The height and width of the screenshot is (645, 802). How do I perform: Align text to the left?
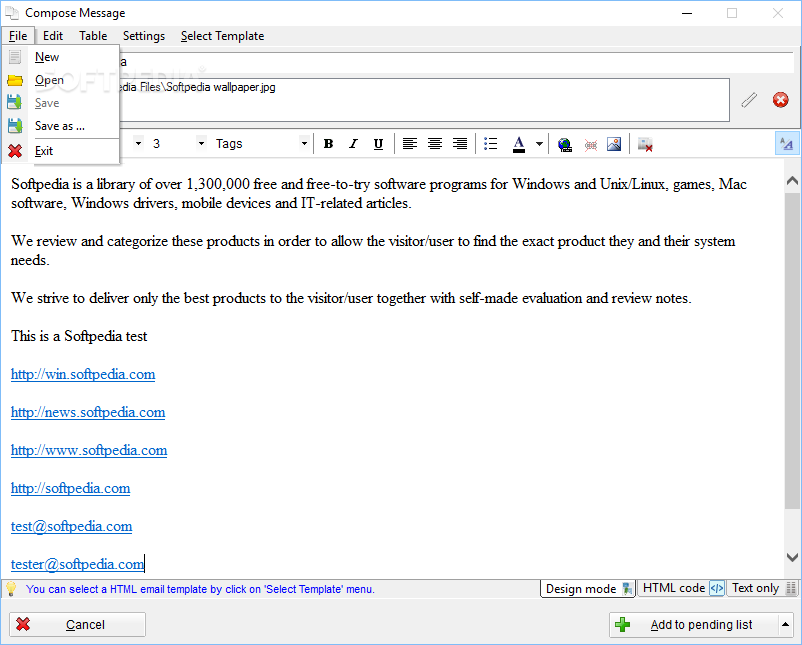410,144
